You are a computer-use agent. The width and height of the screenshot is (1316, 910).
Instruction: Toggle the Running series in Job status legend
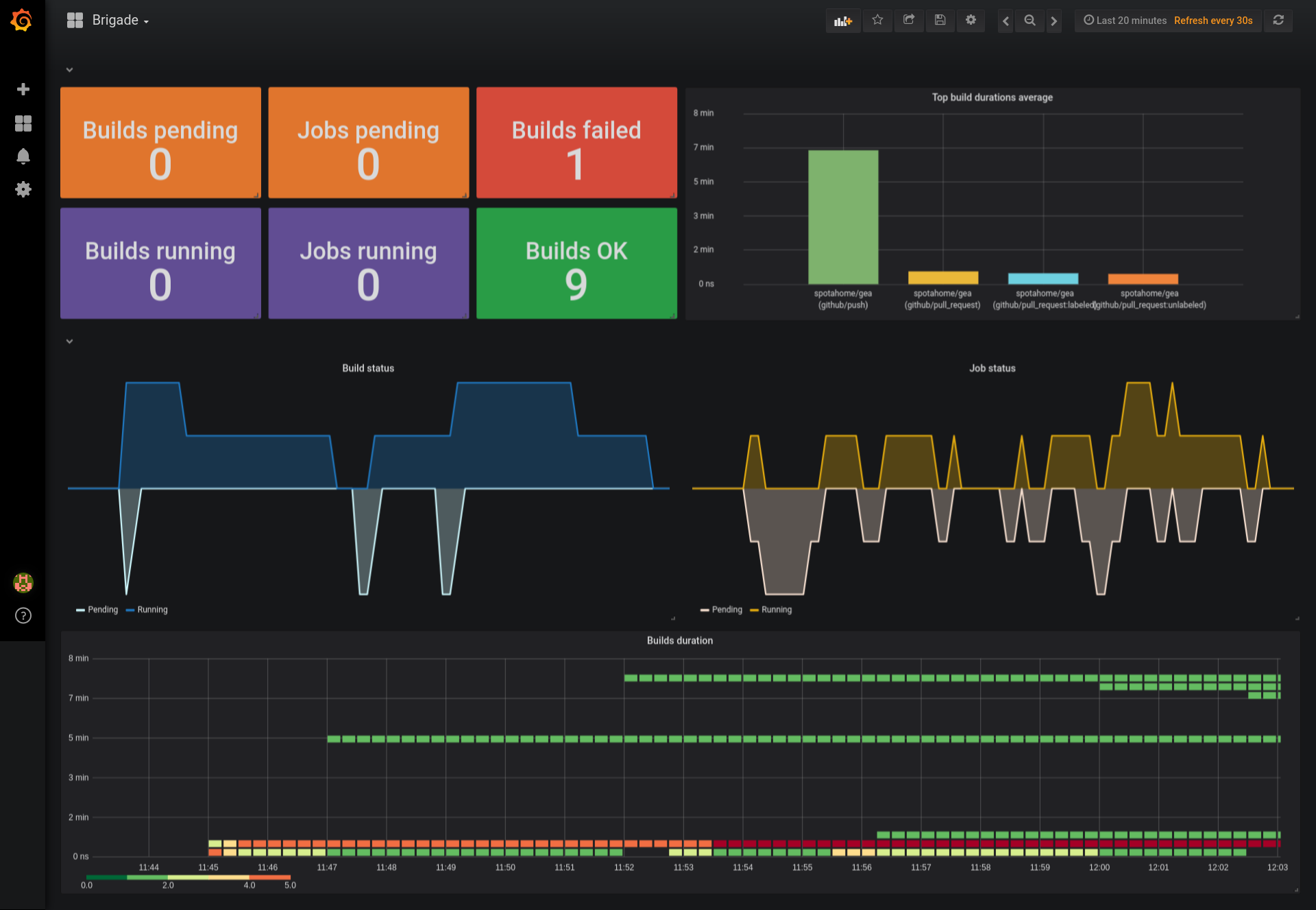tap(776, 610)
